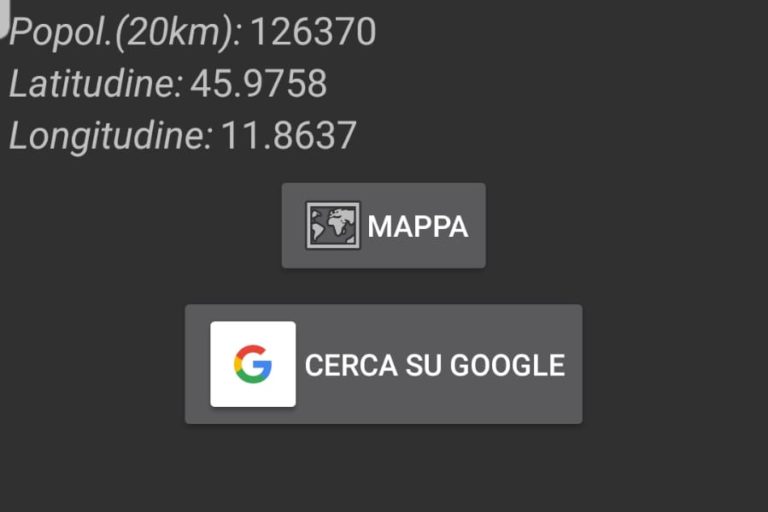Select the longitude value 11.8637
The image size is (768, 512).
click(288, 135)
